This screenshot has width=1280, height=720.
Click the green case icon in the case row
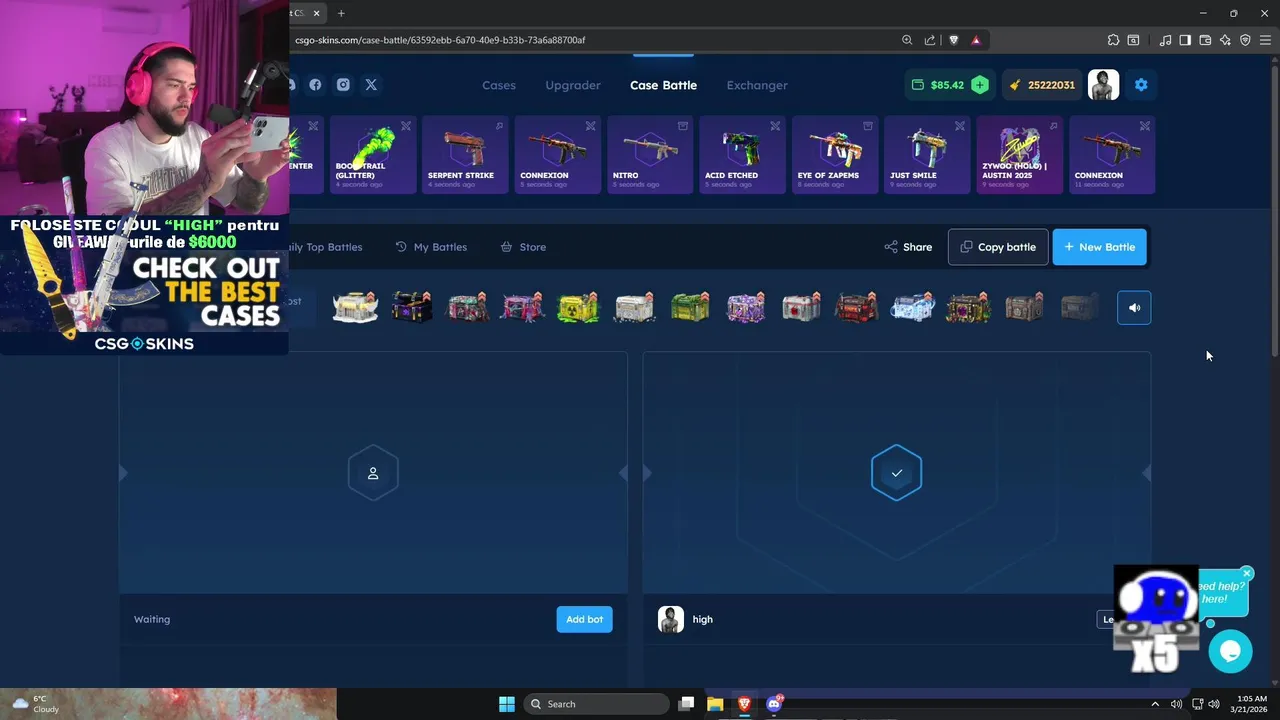(x=690, y=307)
